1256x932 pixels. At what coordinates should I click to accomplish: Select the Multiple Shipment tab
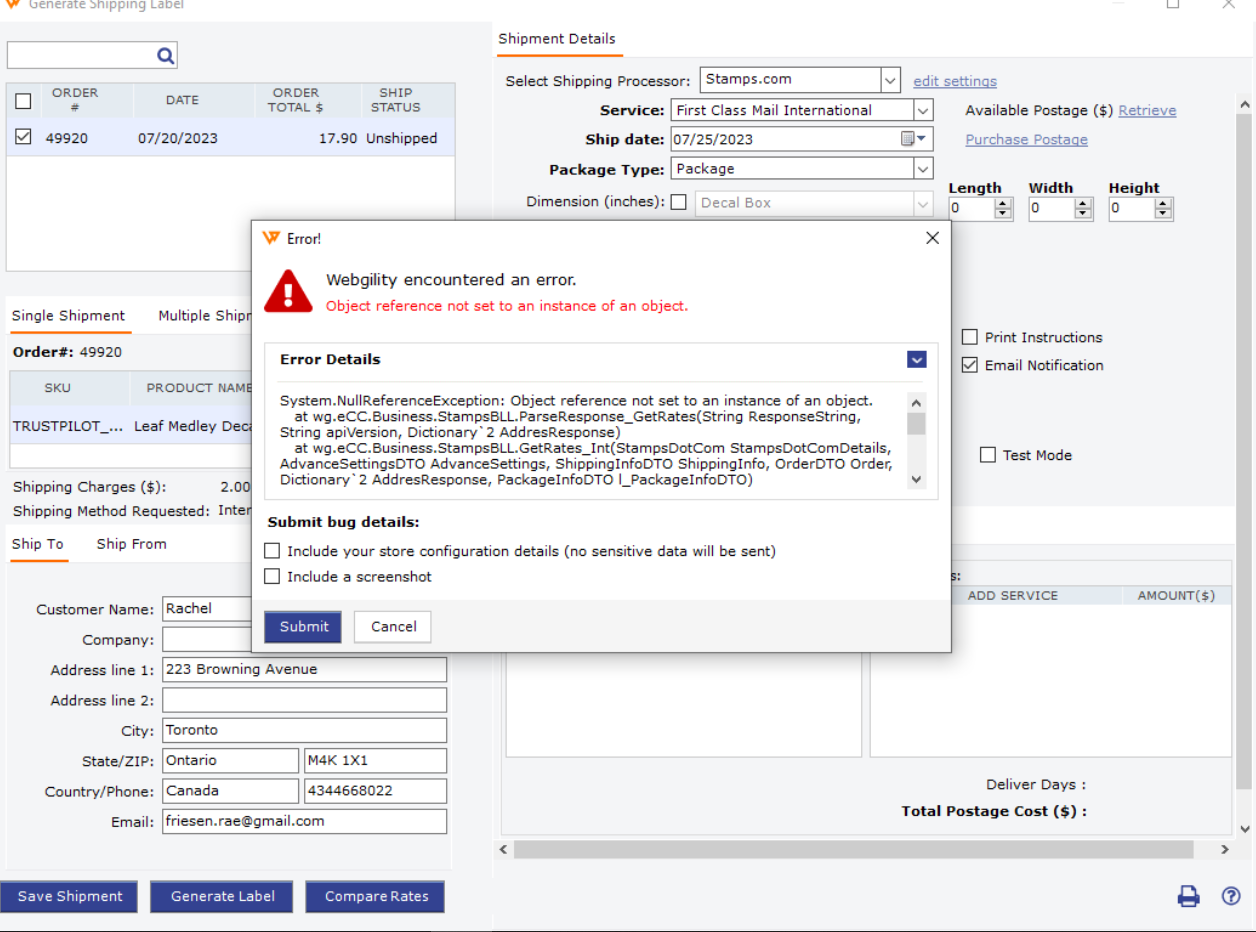coord(204,316)
